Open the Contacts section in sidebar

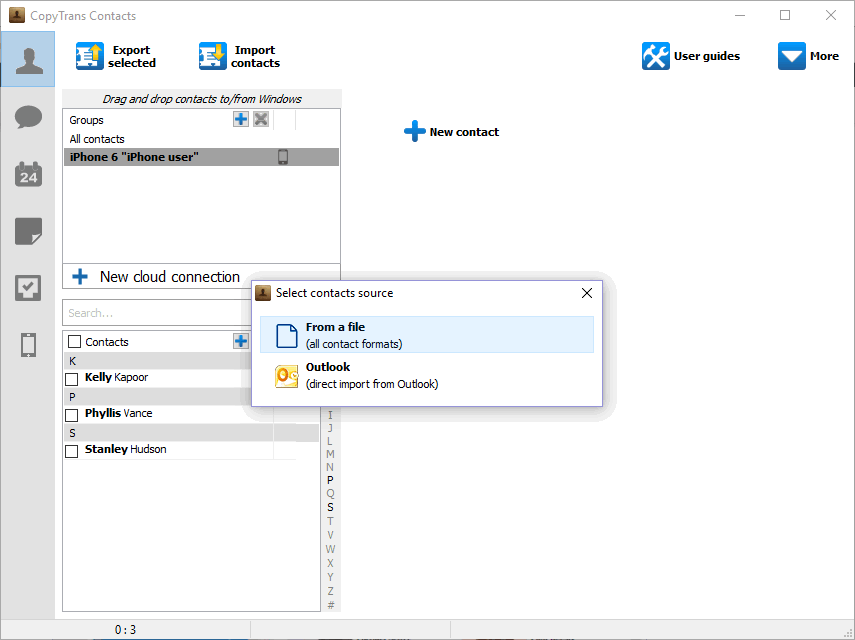click(x=28, y=59)
